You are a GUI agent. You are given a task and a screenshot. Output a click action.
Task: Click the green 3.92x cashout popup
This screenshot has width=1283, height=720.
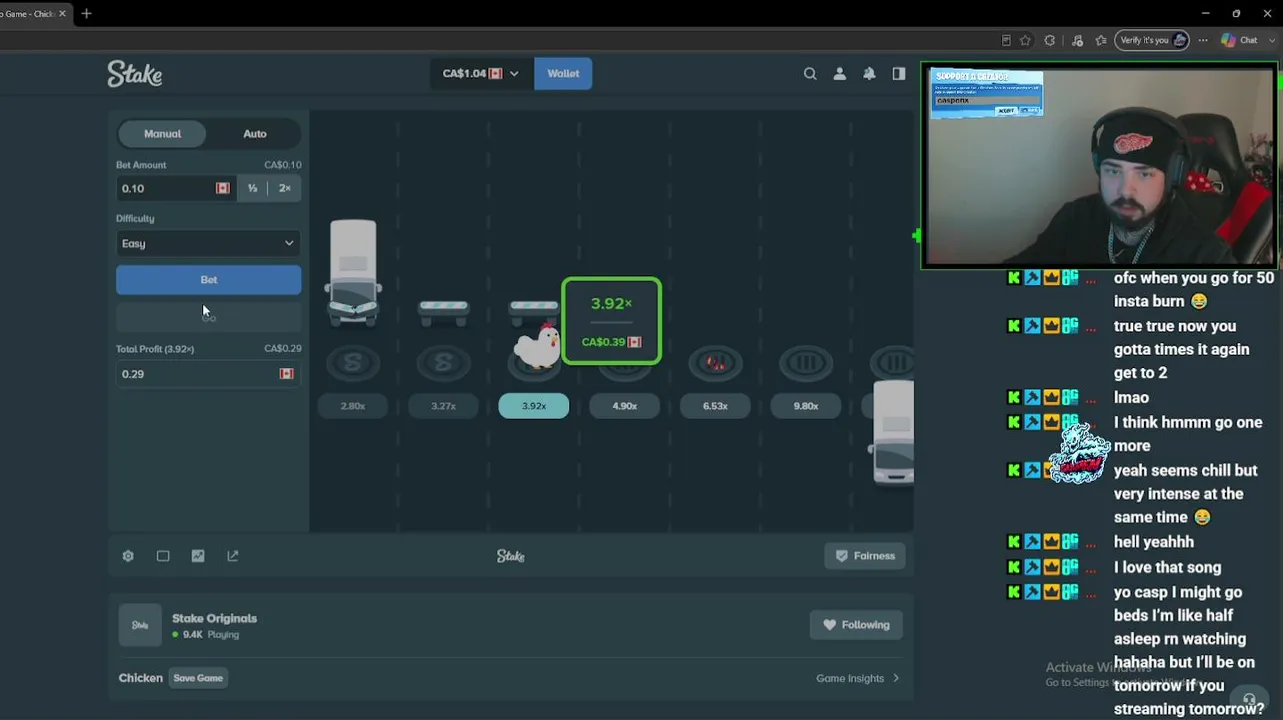612,320
